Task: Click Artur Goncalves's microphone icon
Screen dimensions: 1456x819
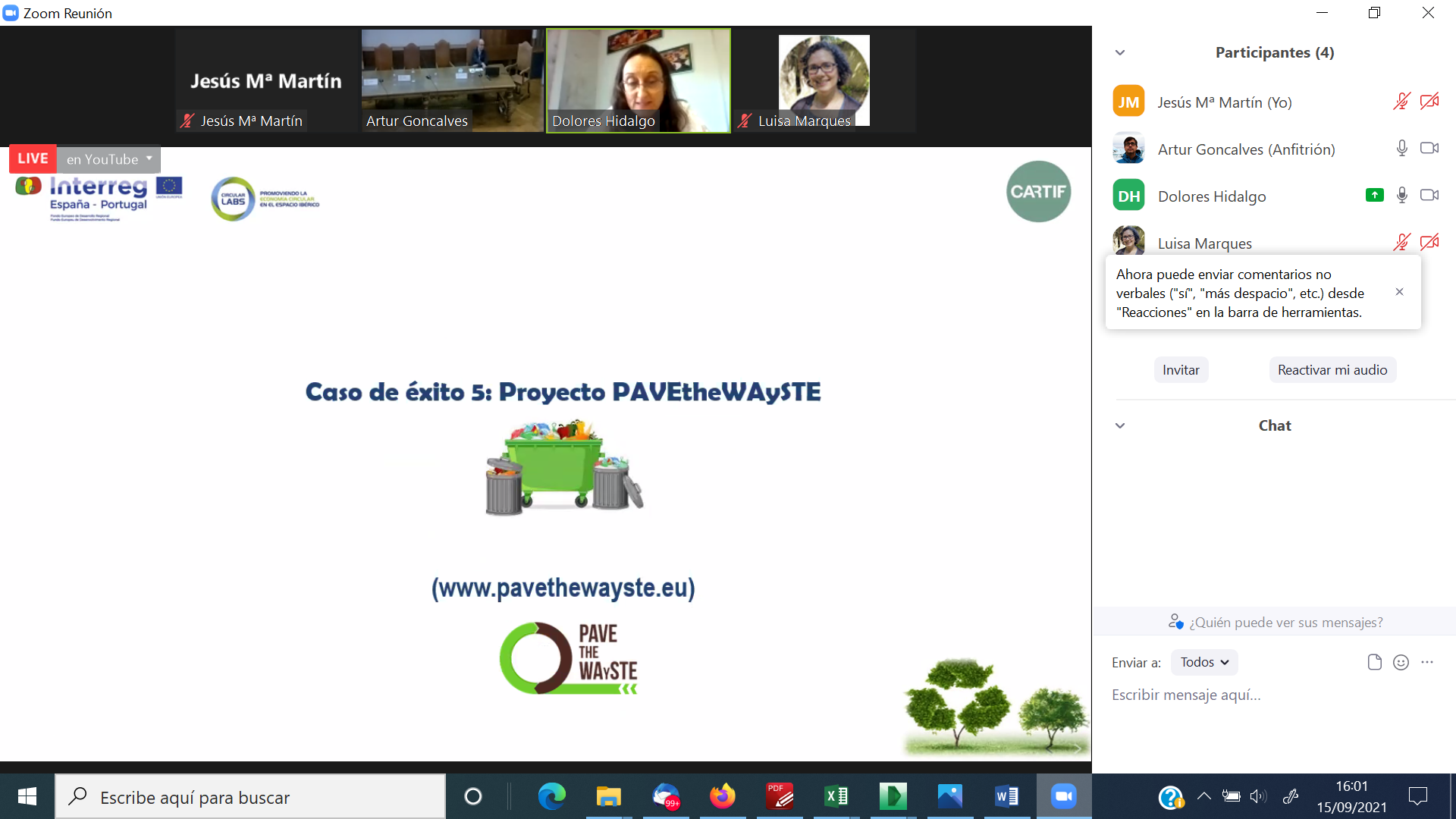Action: 1401,149
